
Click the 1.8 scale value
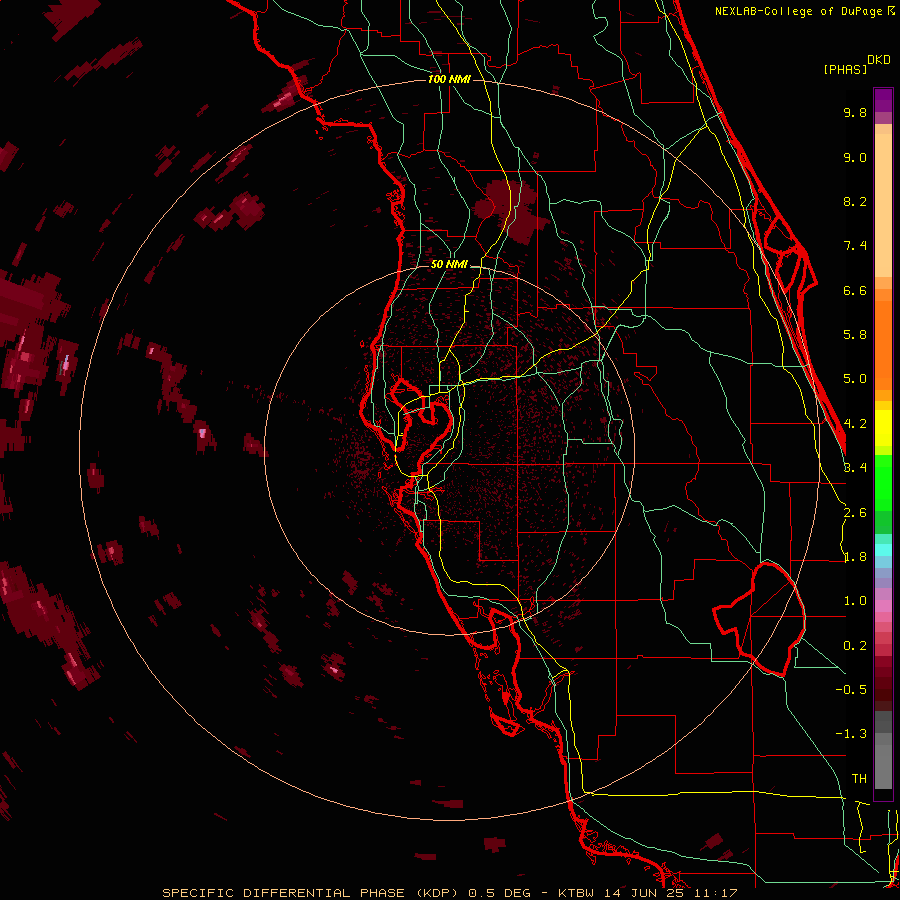855,557
